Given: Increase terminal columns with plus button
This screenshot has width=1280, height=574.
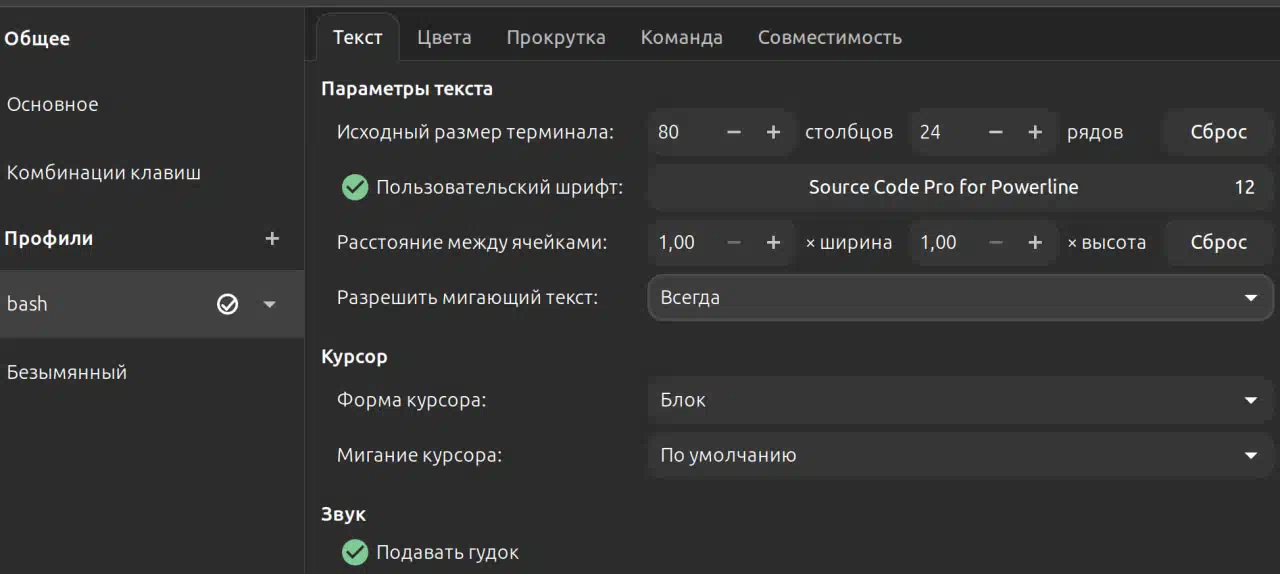Looking at the screenshot, I should pos(773,132).
